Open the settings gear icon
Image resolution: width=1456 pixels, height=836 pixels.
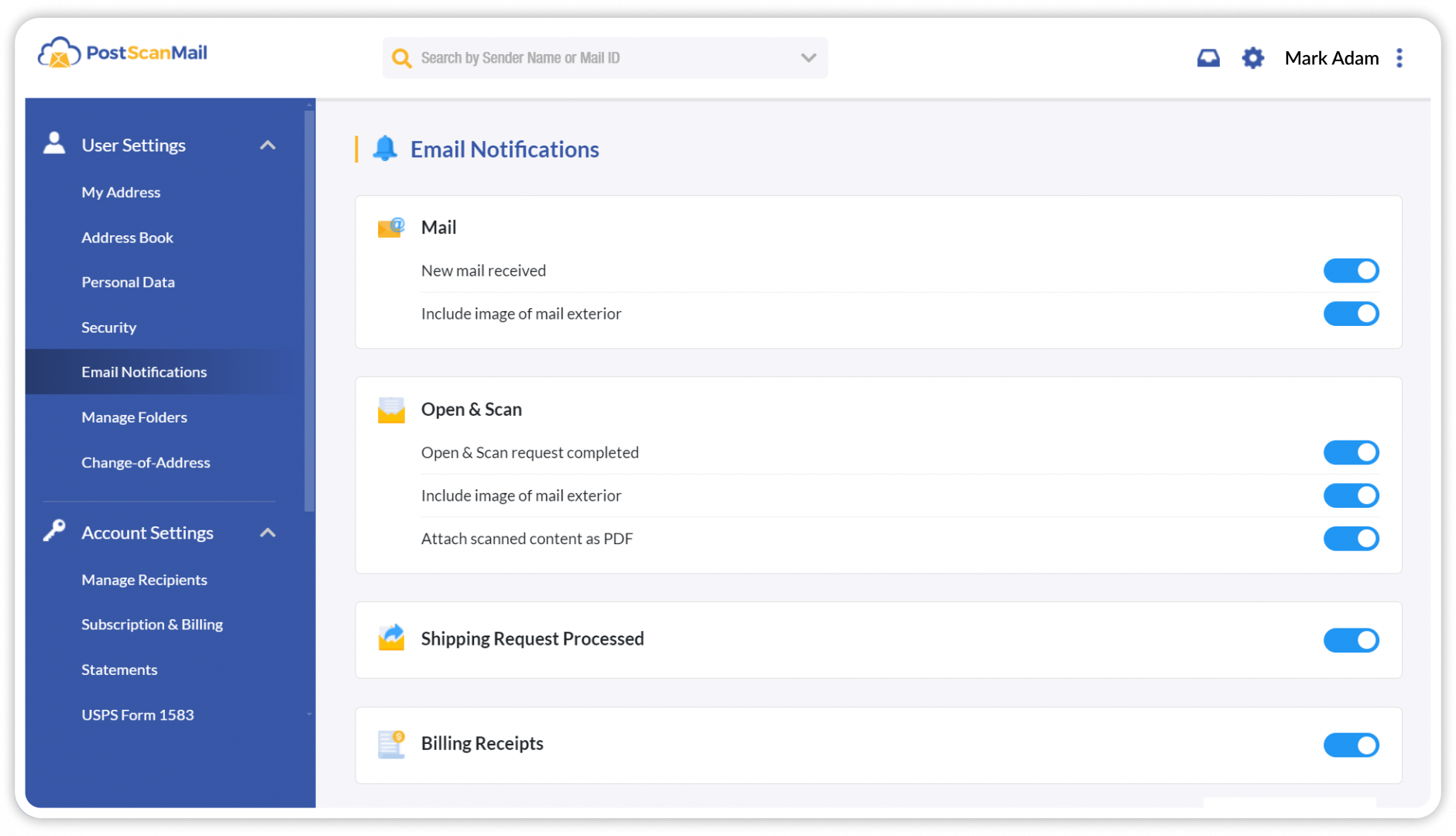[x=1252, y=57]
